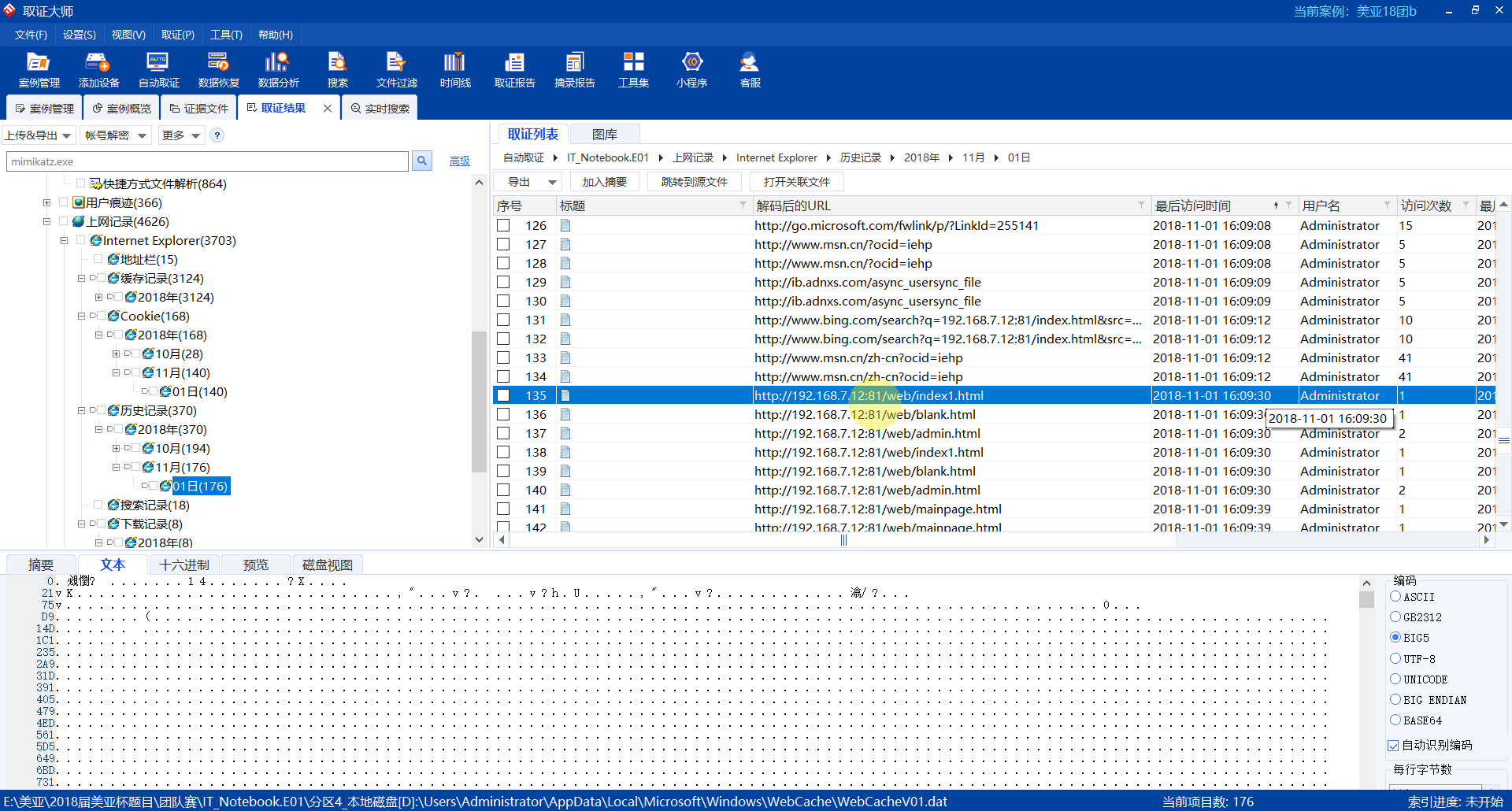Click the 添加设备 toolbar icon
The width and height of the screenshot is (1512, 811).
coord(98,70)
